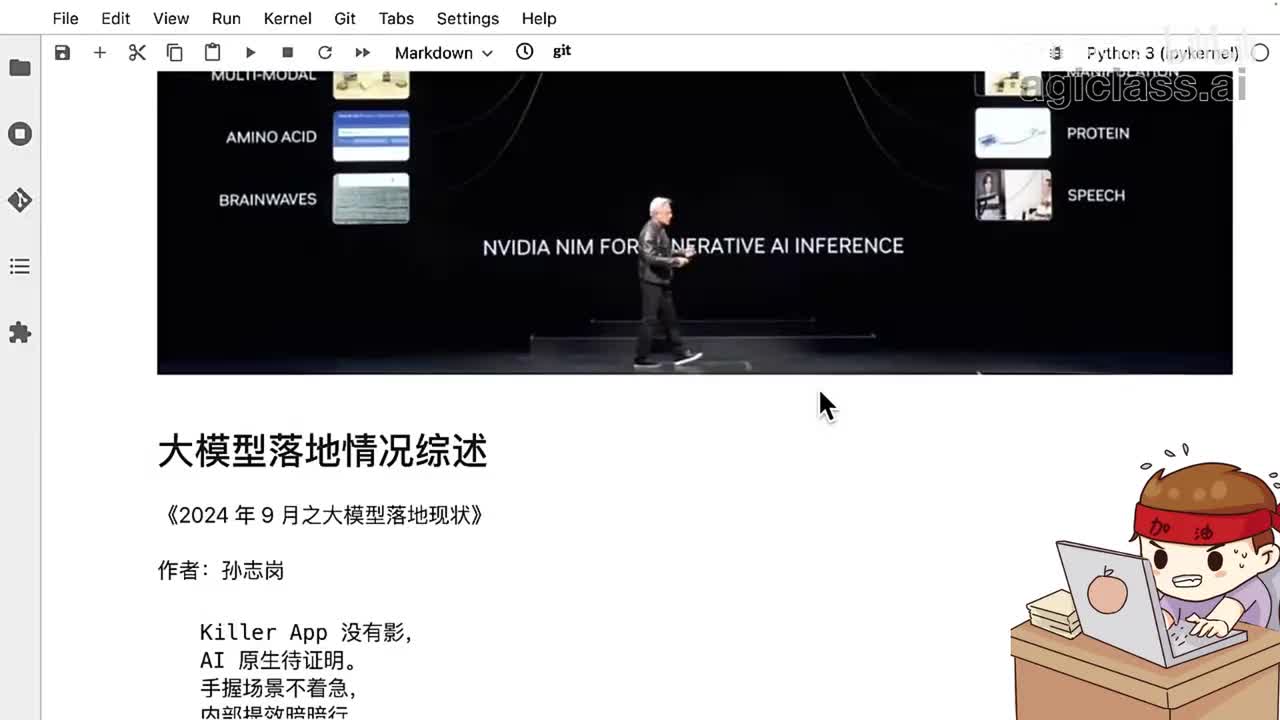Viewport: 1280px width, 720px height.
Task: Open the Edit menu
Action: [115, 18]
